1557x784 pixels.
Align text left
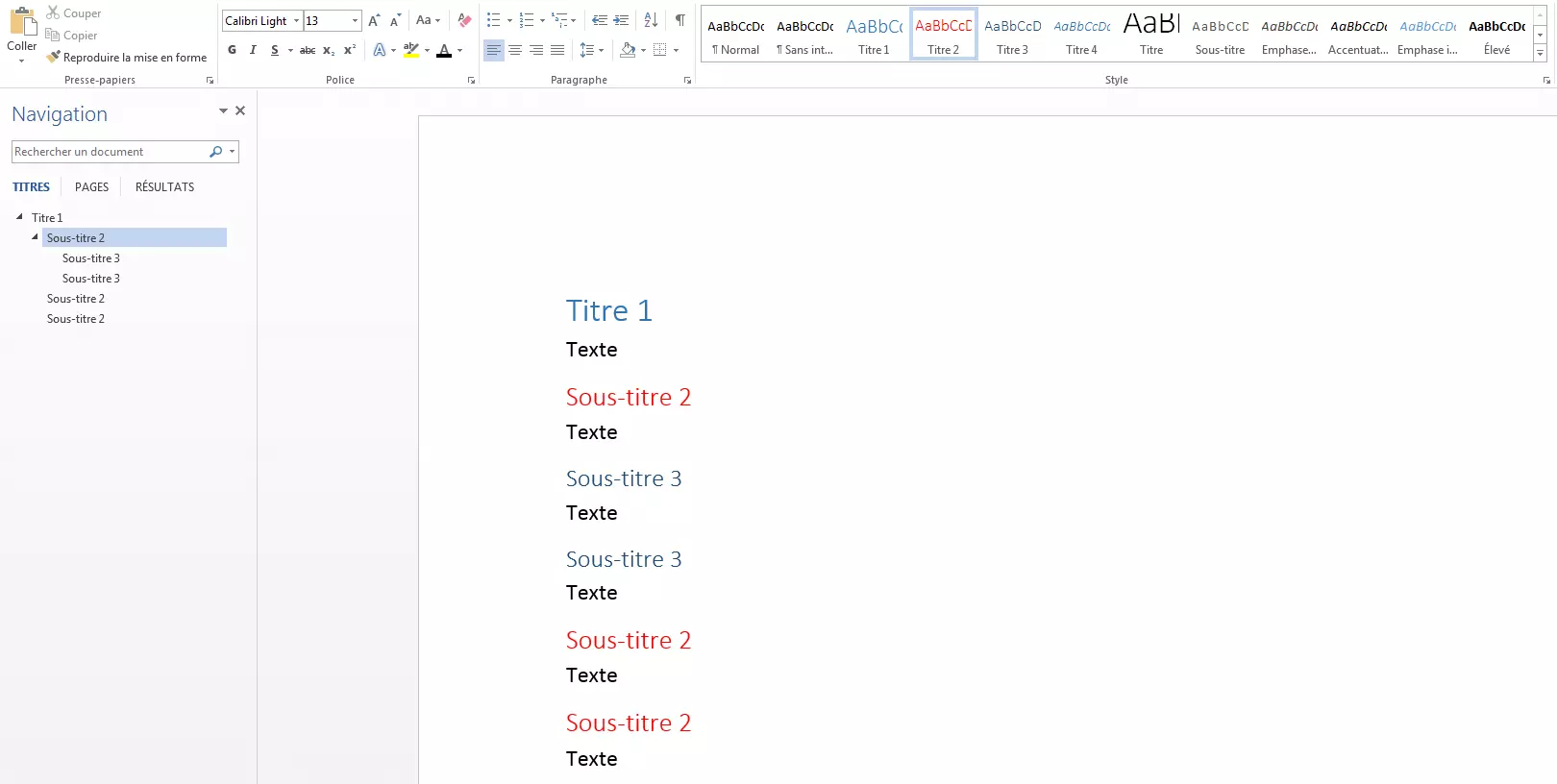pos(493,50)
